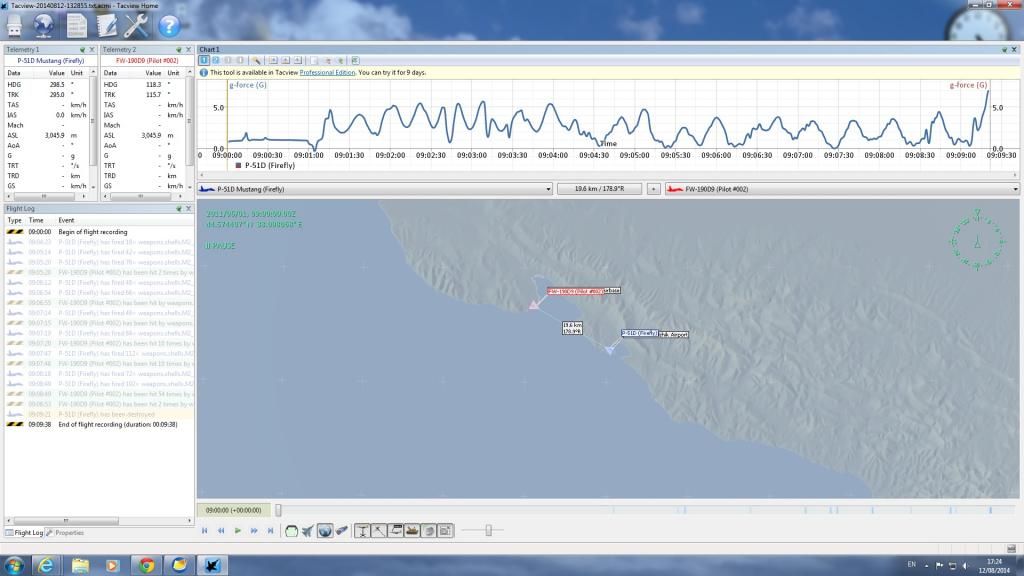Image resolution: width=1024 pixels, height=576 pixels.
Task: Click the aircraft view icon in bottom toolbar
Action: point(308,530)
